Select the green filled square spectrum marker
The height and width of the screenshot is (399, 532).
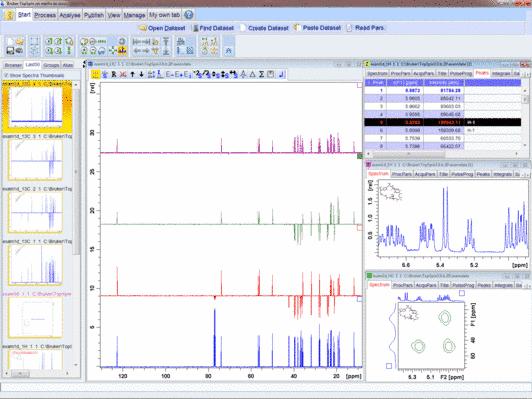[x=360, y=156]
